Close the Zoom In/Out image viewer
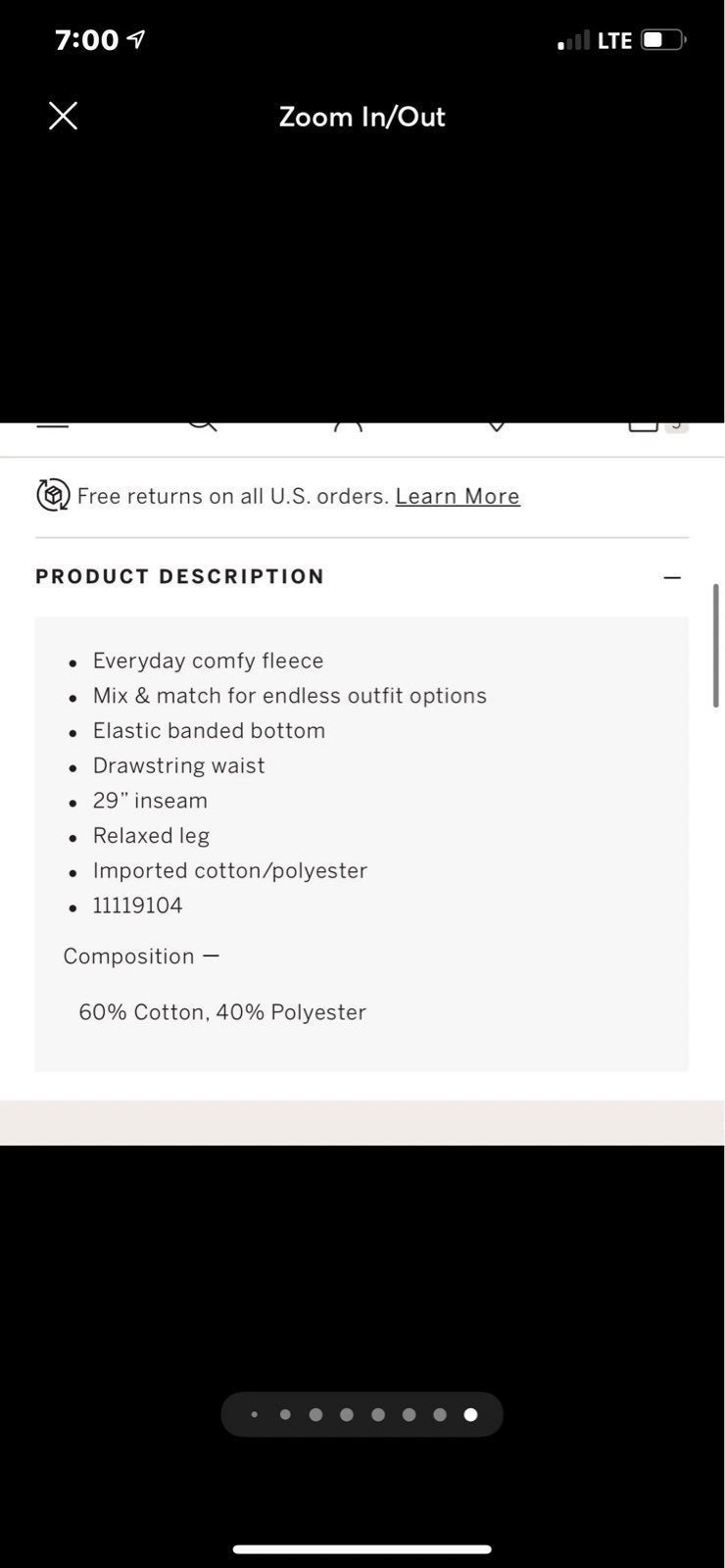 (64, 117)
